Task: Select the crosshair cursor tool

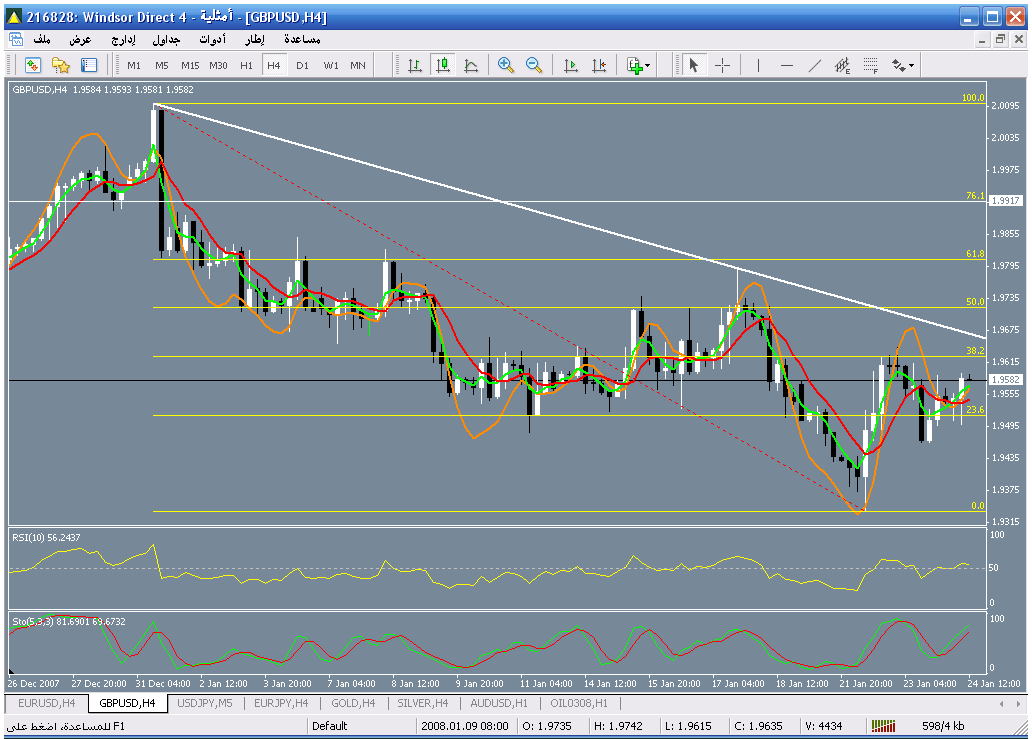Action: point(722,65)
